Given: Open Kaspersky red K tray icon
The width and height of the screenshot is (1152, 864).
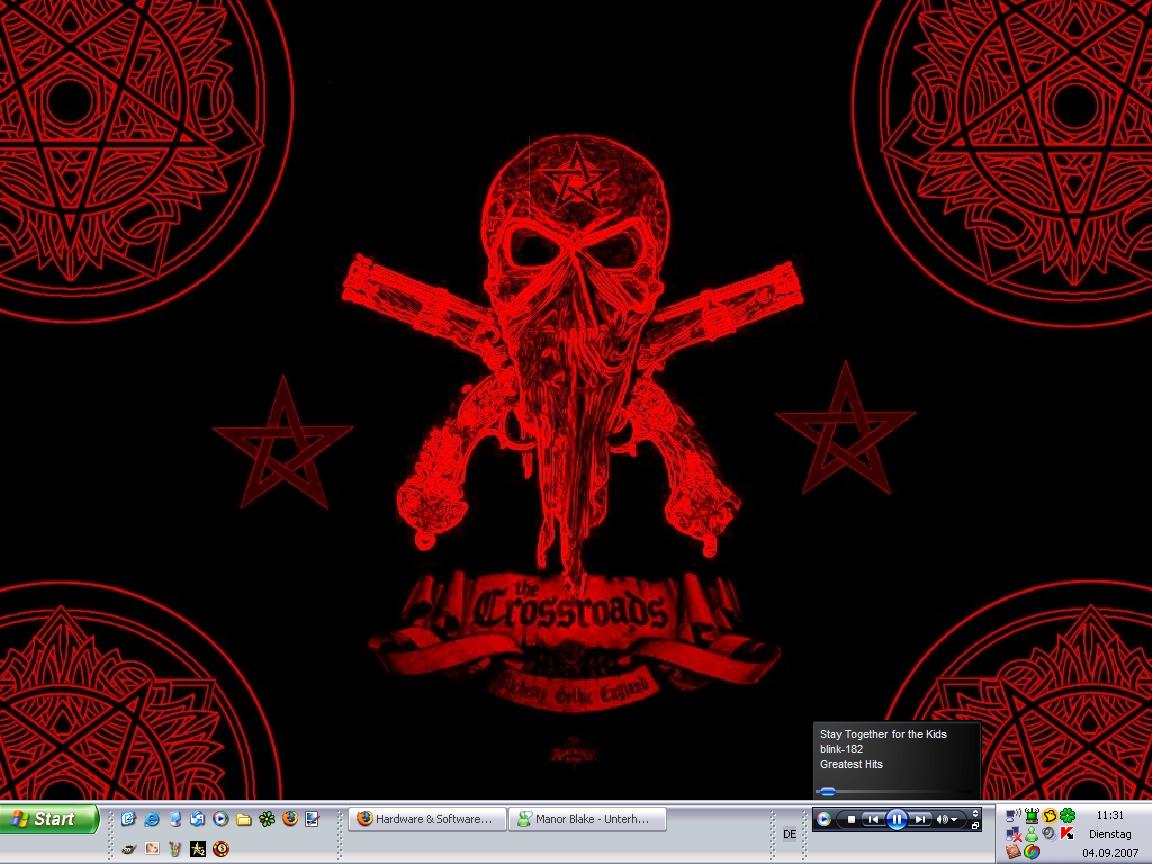Looking at the screenshot, I should click(x=1067, y=833).
